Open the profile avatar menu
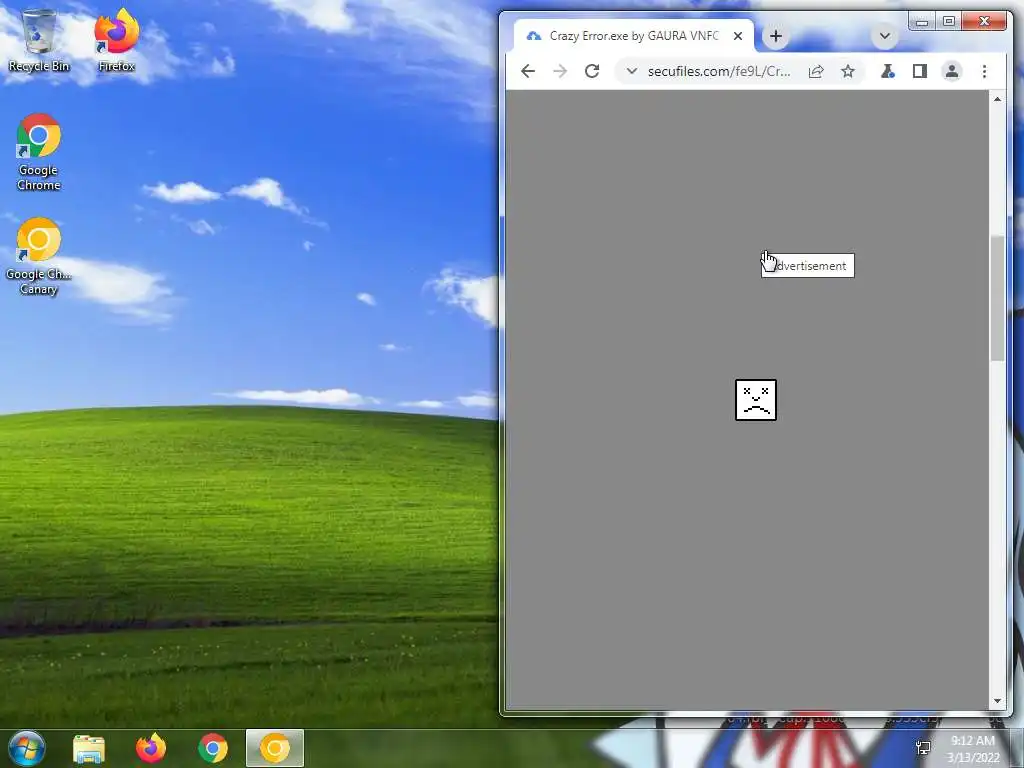The image size is (1024, 768). [x=952, y=71]
